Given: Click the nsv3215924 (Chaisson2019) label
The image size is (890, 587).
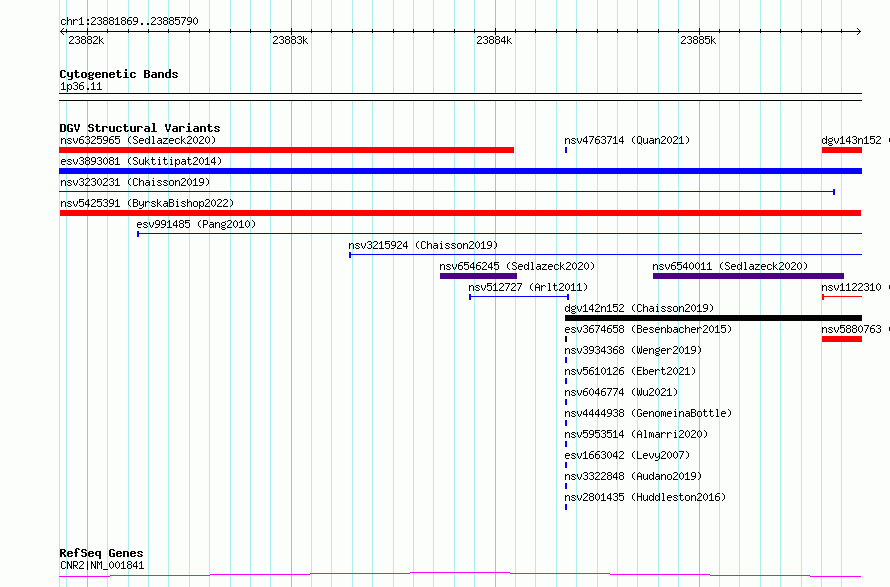Looking at the screenshot, I should 423,245.
